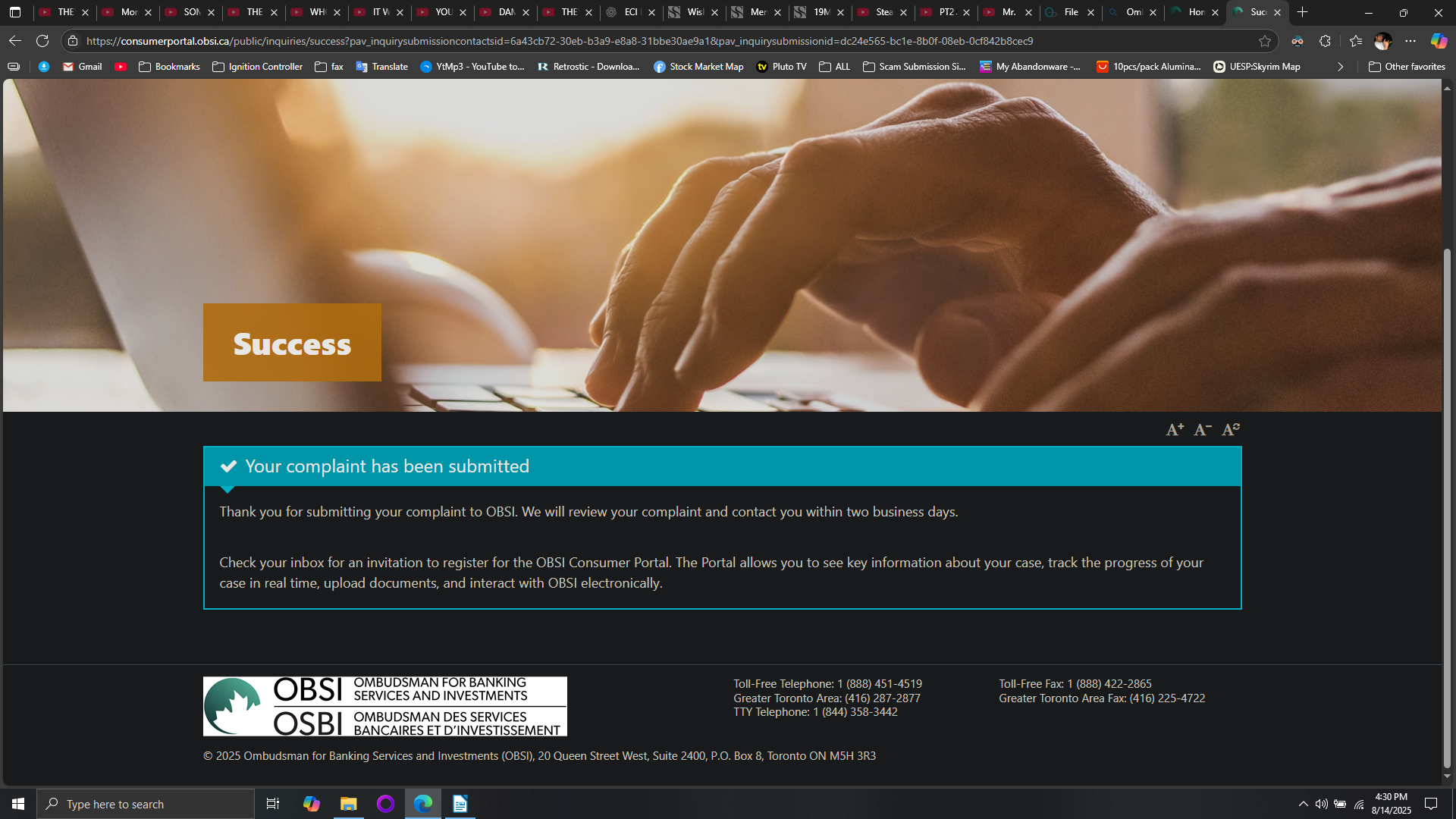Open a new browser tab
1456x819 pixels.
[1303, 12]
